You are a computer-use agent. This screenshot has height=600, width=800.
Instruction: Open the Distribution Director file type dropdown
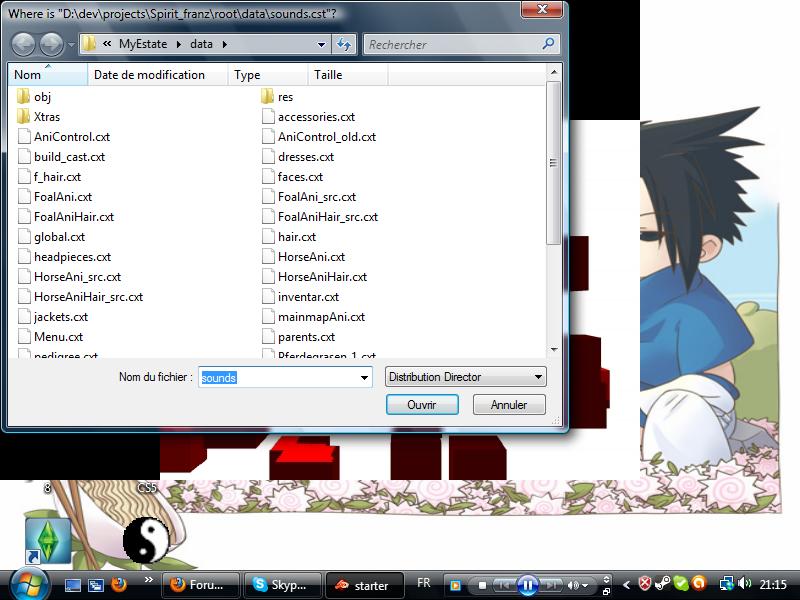465,377
